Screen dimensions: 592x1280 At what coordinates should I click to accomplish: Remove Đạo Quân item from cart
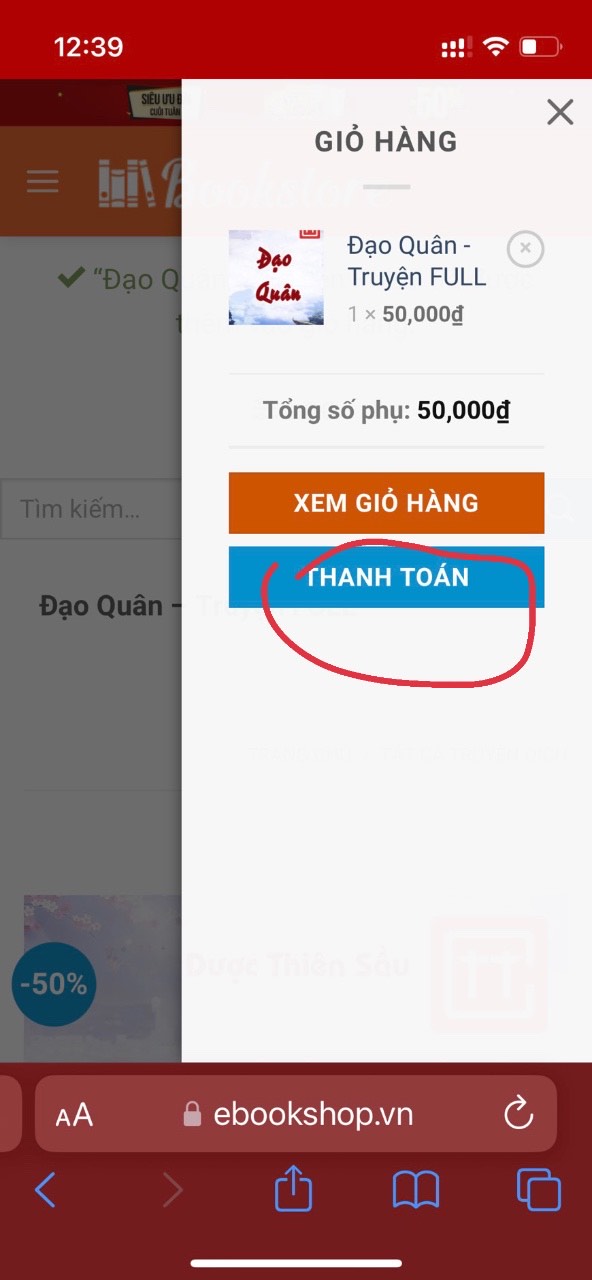click(x=526, y=248)
